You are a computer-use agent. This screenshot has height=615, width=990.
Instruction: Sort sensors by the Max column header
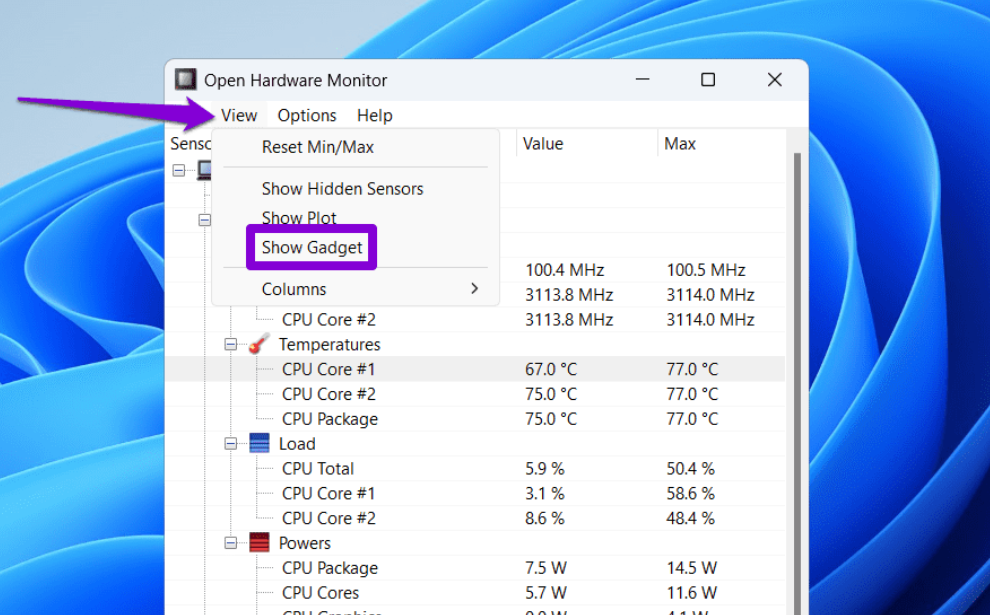[x=679, y=143]
